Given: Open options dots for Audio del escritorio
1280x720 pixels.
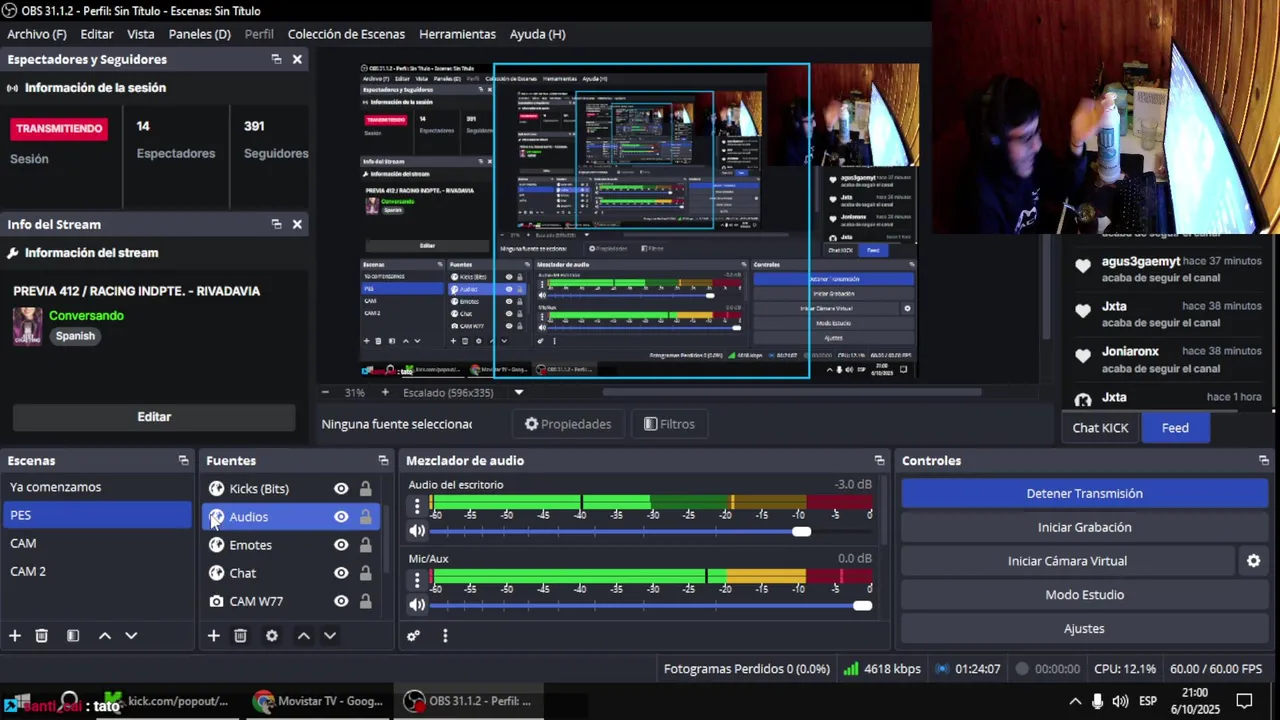Looking at the screenshot, I should pos(417,506).
